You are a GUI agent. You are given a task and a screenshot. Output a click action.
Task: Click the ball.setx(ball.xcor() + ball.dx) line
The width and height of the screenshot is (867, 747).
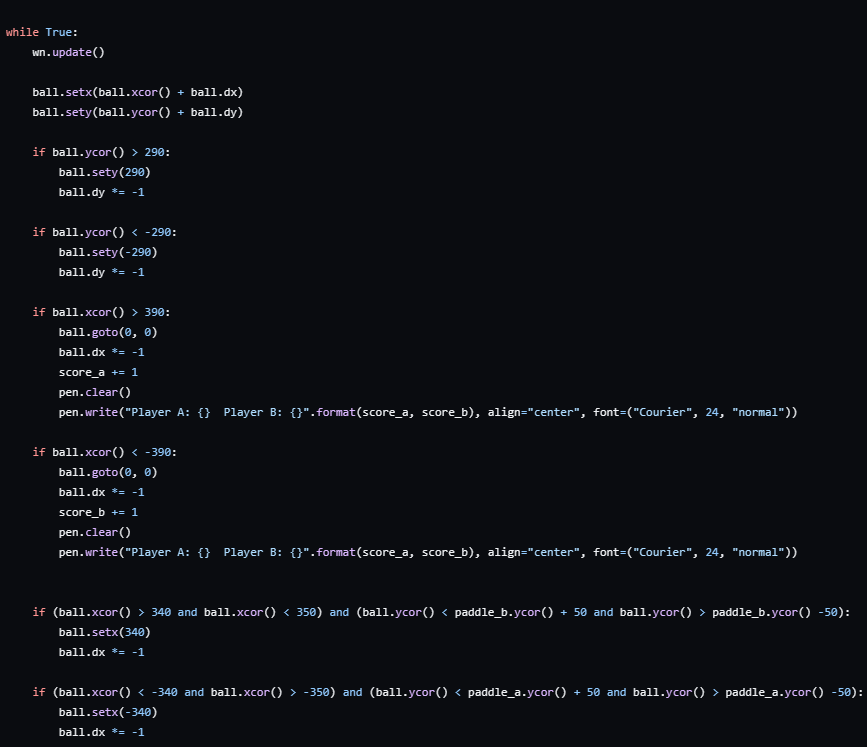[x=137, y=92]
